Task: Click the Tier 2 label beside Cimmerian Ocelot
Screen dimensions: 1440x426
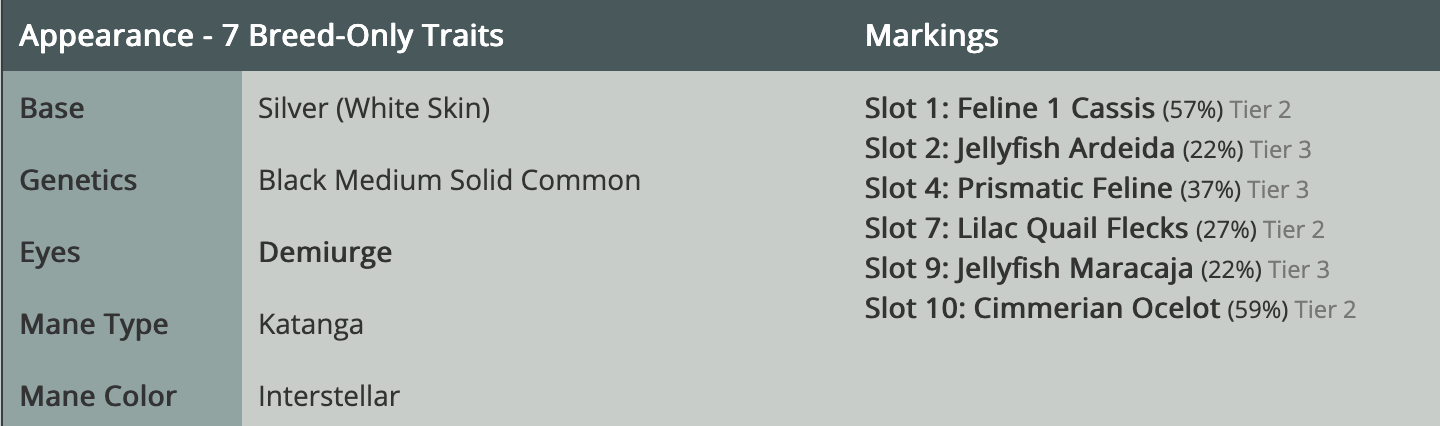Action: (1325, 309)
